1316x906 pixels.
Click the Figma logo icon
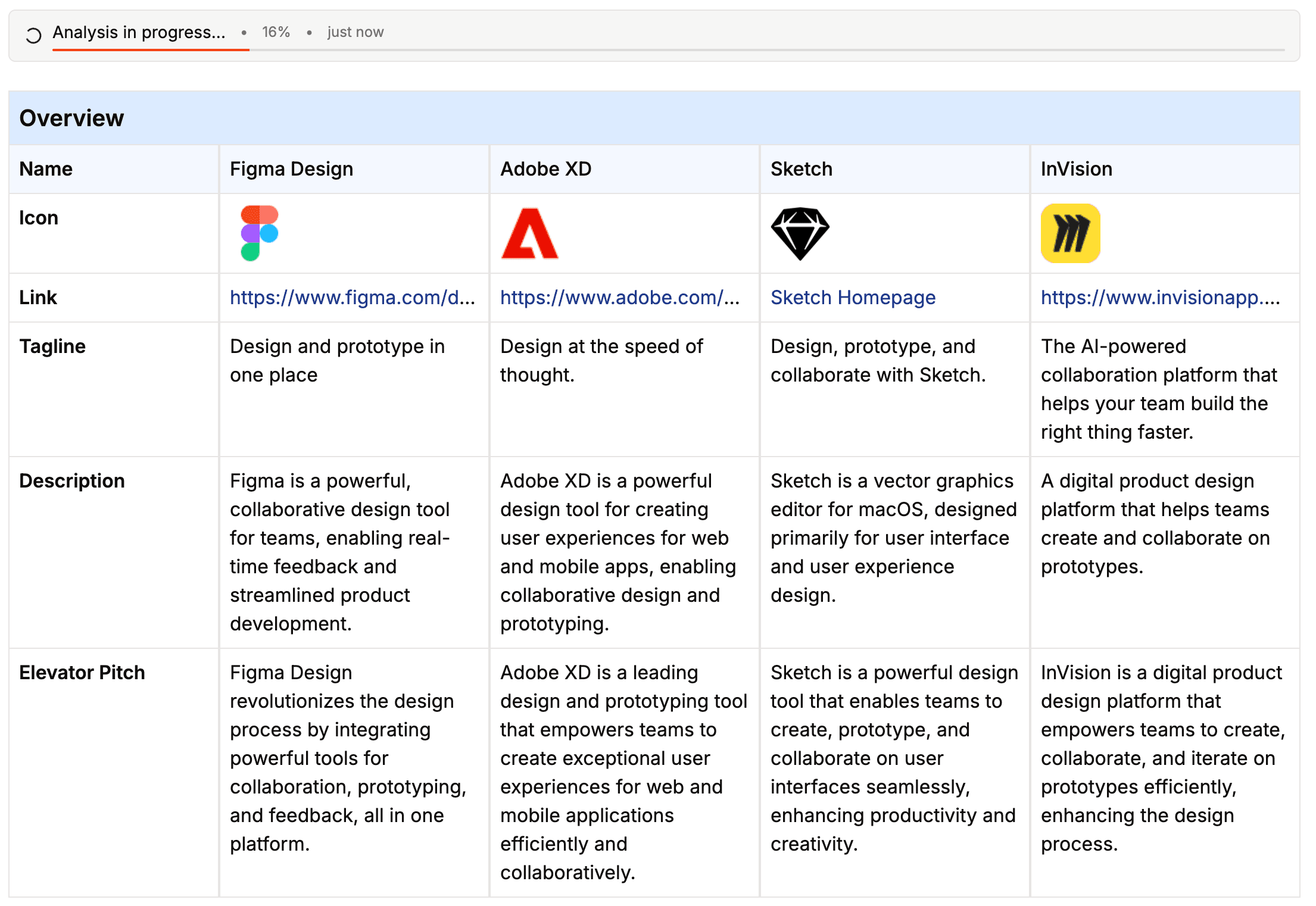click(x=259, y=233)
